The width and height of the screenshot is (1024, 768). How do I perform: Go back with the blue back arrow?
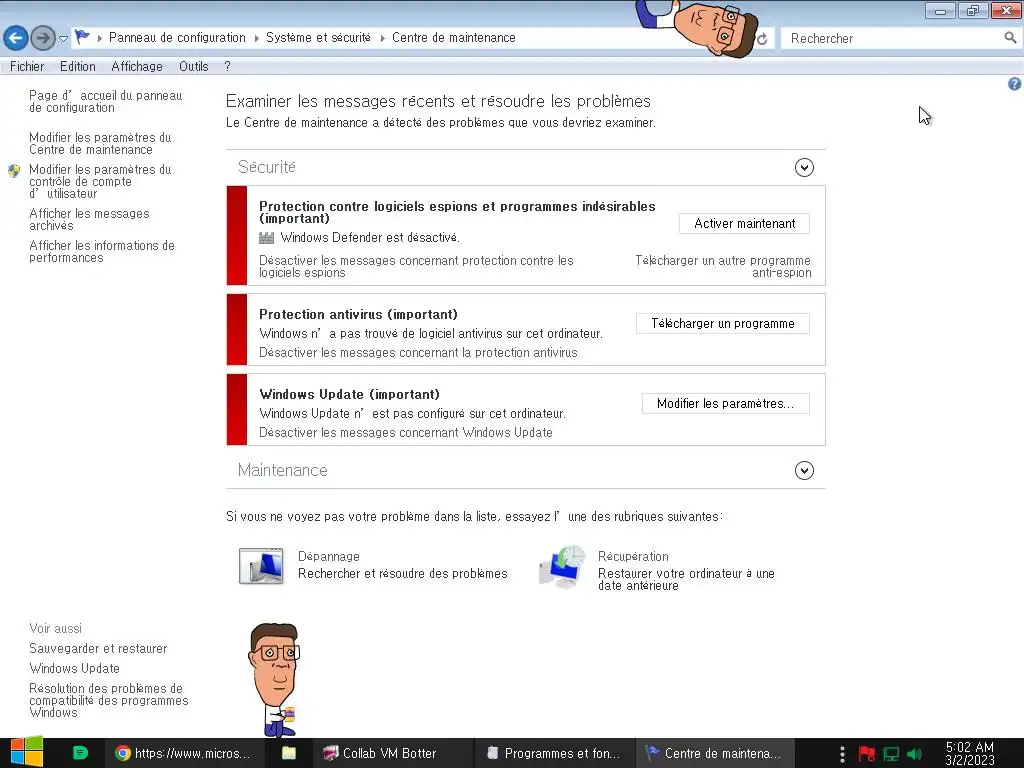tap(16, 38)
